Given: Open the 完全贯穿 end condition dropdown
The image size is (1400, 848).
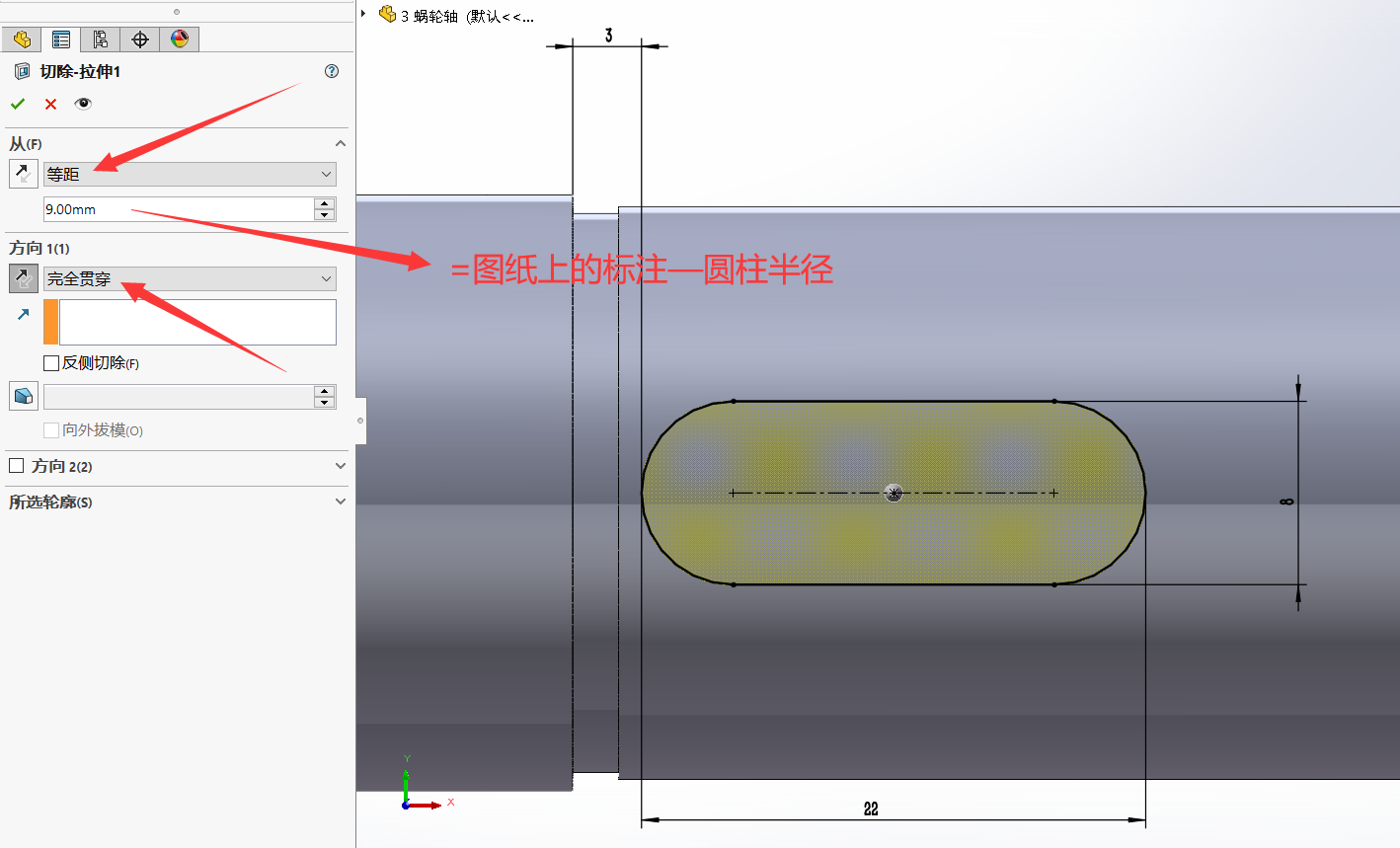Looking at the screenshot, I should 190,278.
